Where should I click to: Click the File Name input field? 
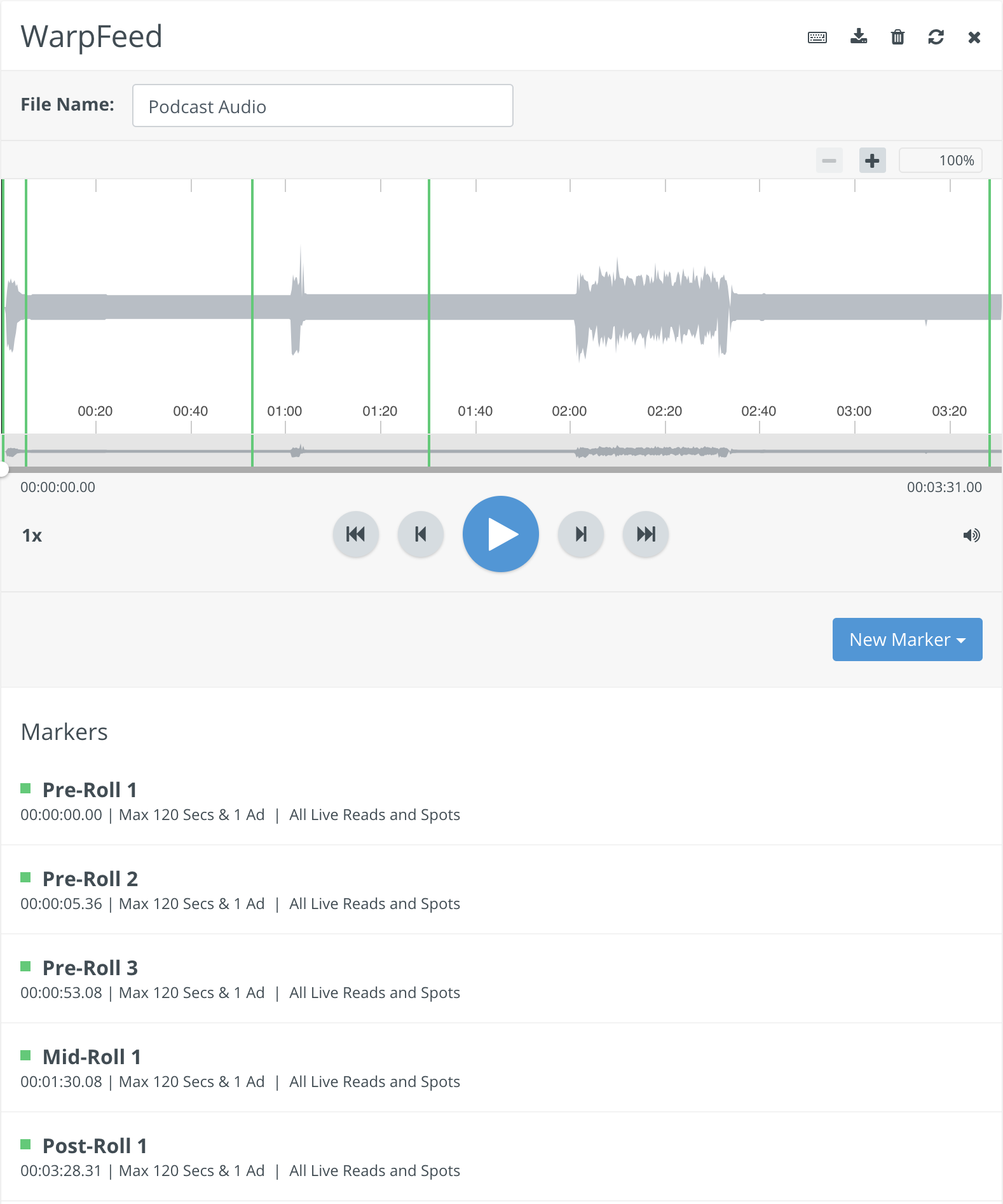click(x=323, y=106)
